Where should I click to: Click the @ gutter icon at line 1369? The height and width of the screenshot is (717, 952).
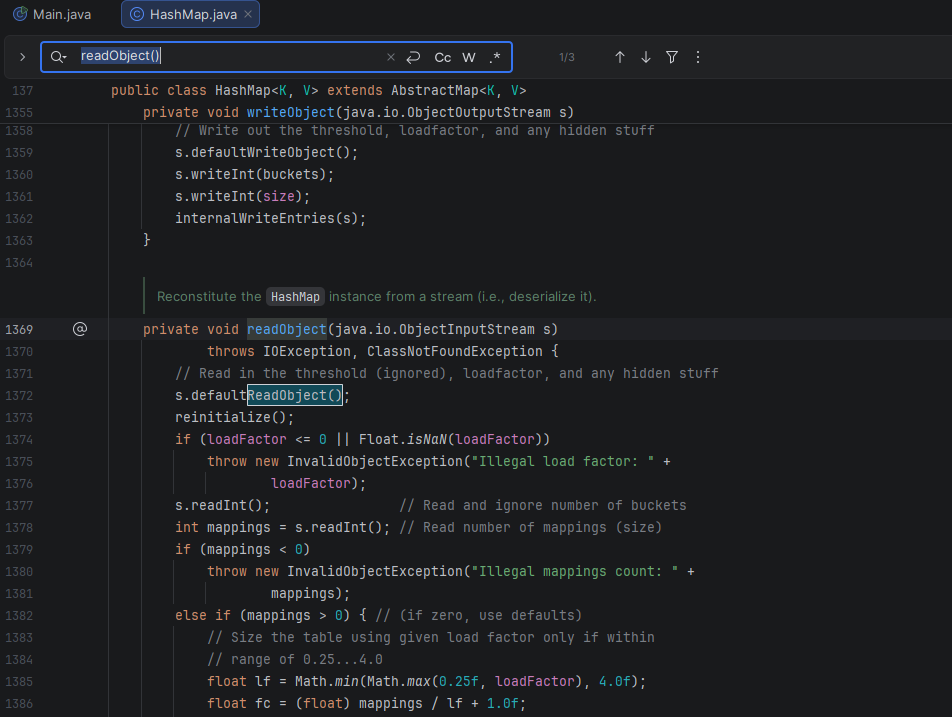(80, 329)
